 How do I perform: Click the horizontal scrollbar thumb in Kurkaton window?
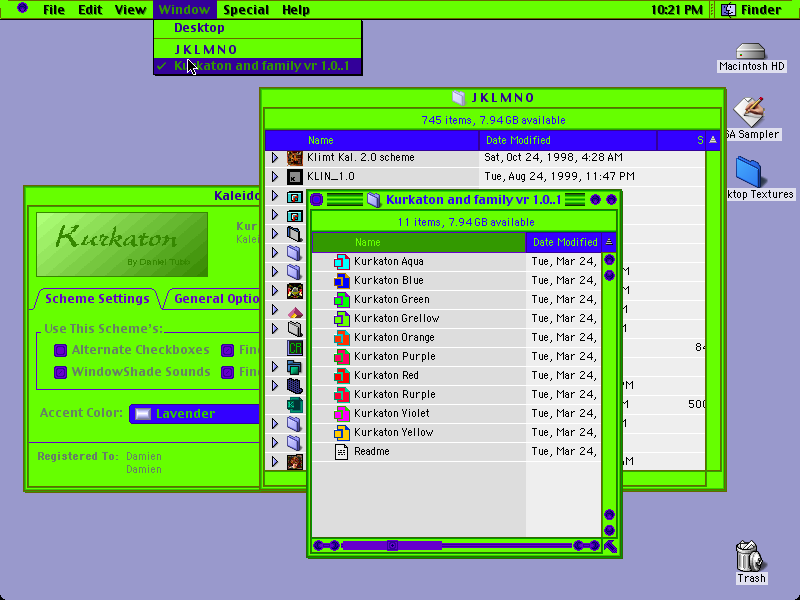392,546
